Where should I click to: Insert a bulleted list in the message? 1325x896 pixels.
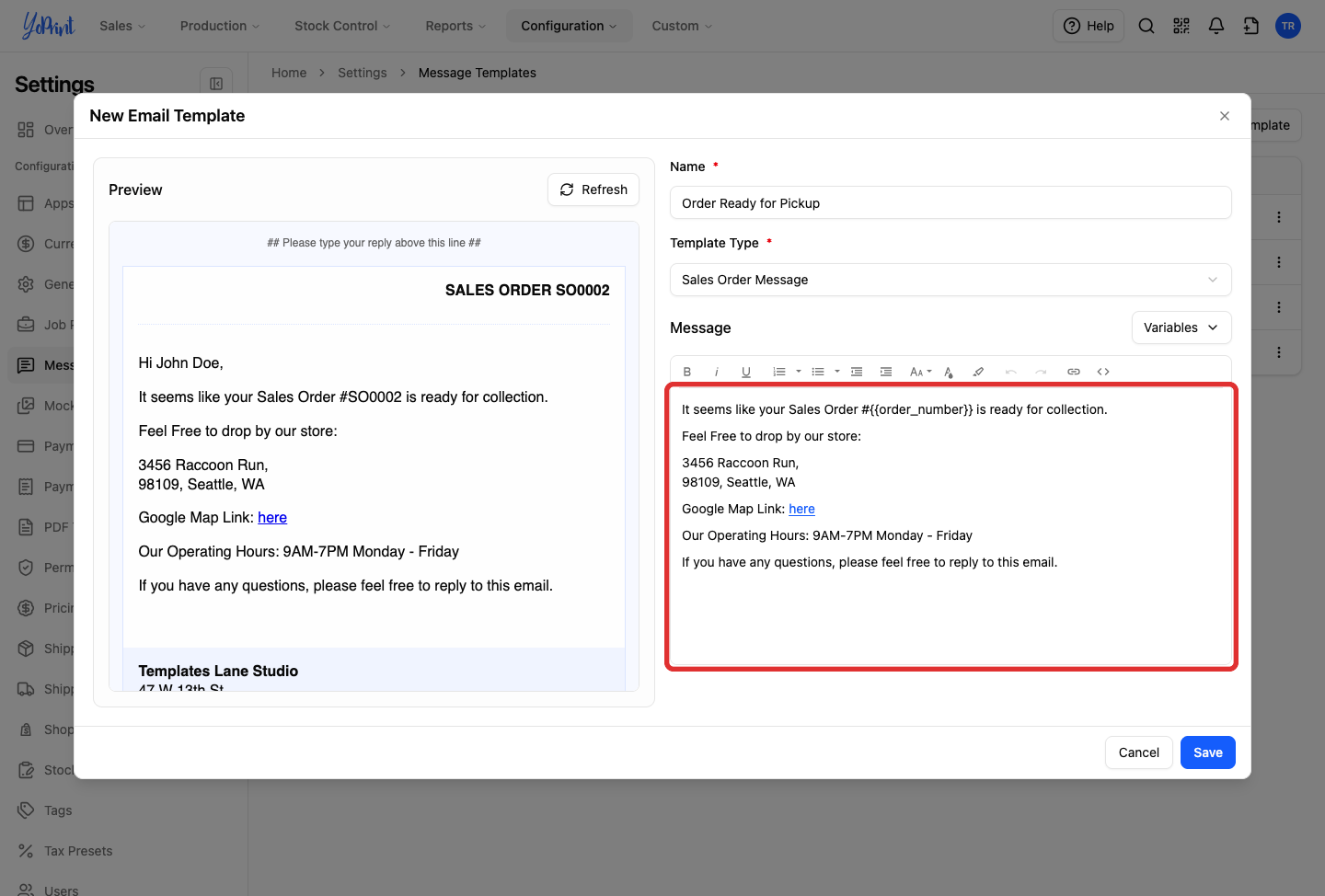click(818, 372)
